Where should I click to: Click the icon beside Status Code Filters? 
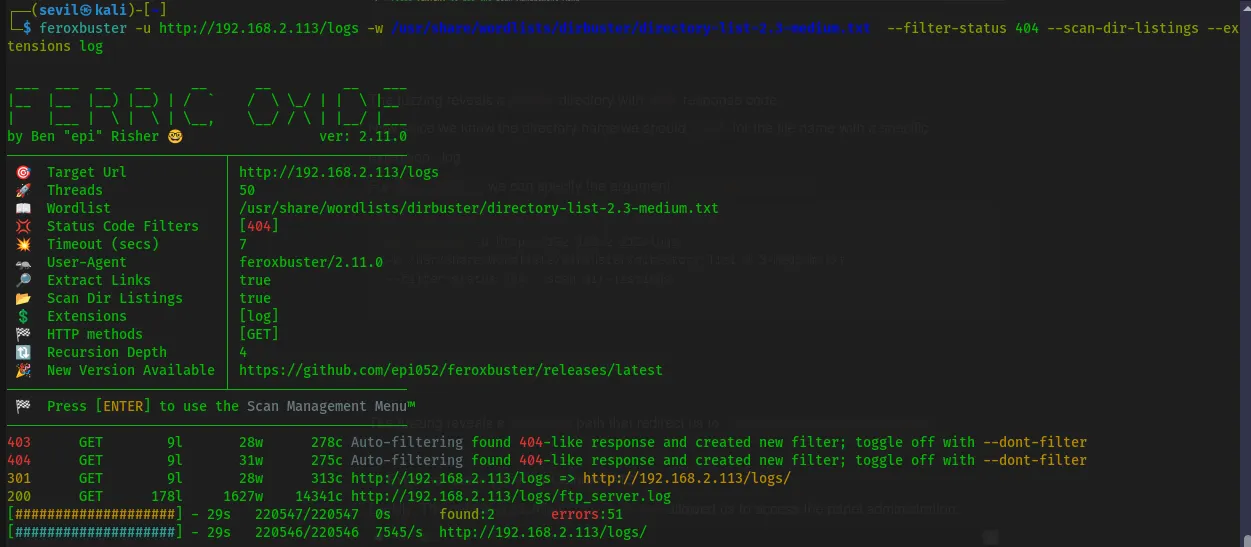[x=24, y=226]
